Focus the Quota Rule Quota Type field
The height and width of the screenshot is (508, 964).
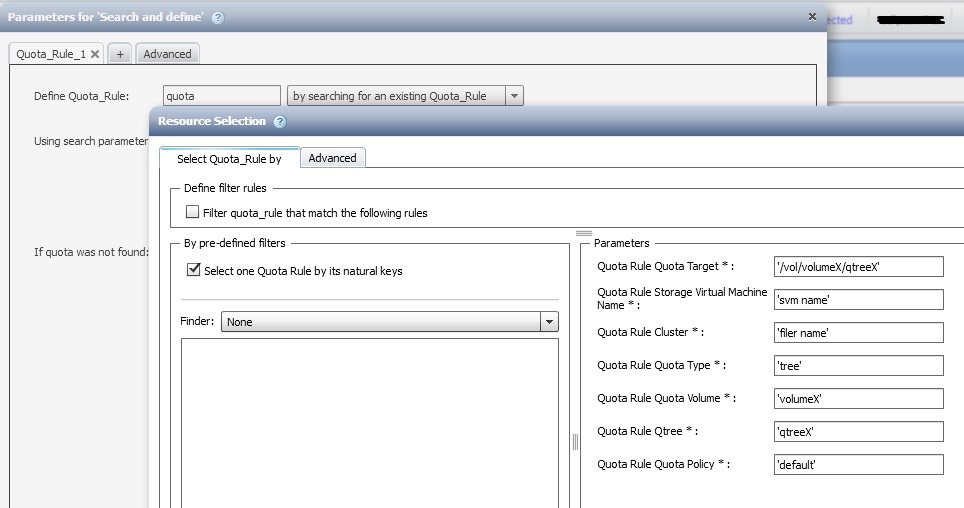858,365
